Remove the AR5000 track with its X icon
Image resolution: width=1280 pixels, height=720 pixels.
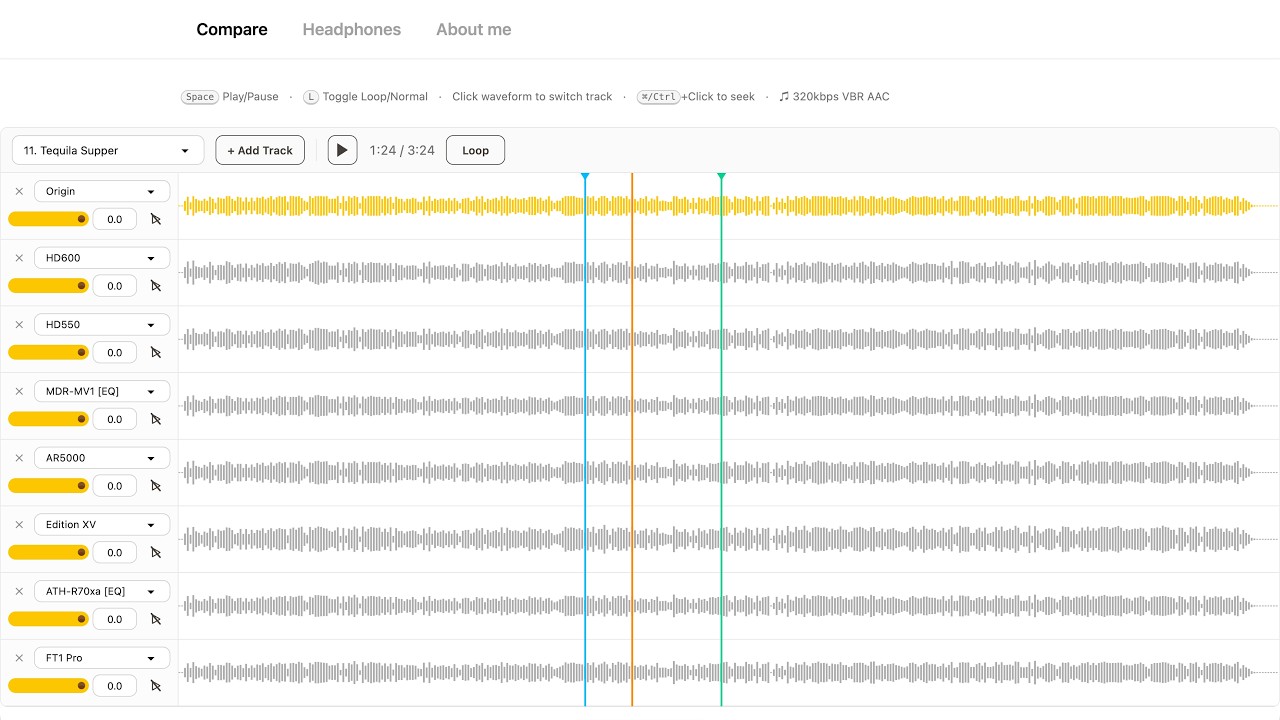pos(19,458)
